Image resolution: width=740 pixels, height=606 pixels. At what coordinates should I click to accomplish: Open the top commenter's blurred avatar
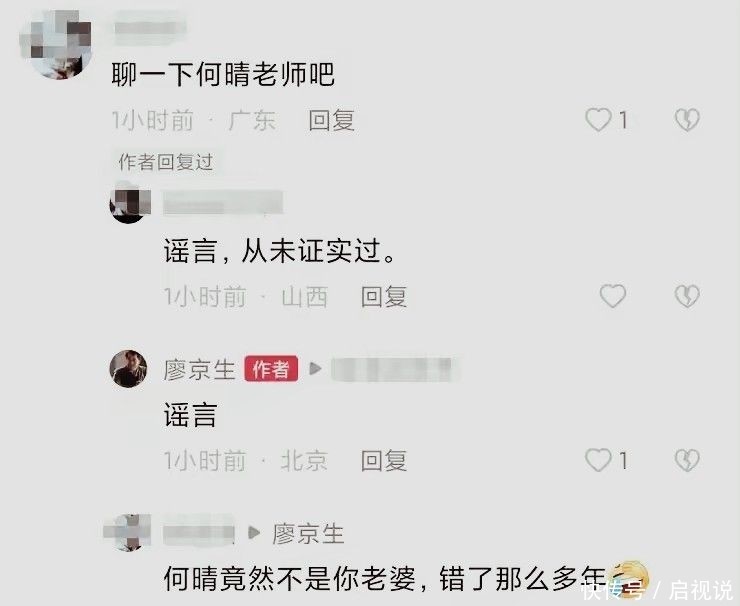point(56,44)
